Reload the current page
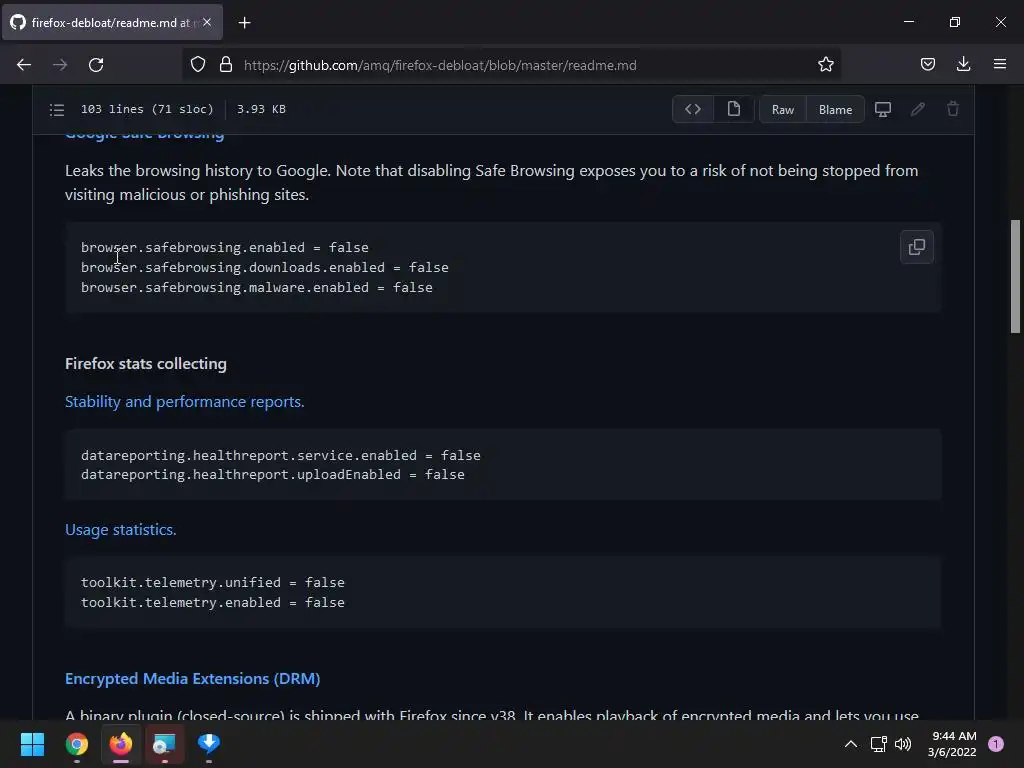 pyautogui.click(x=96, y=65)
